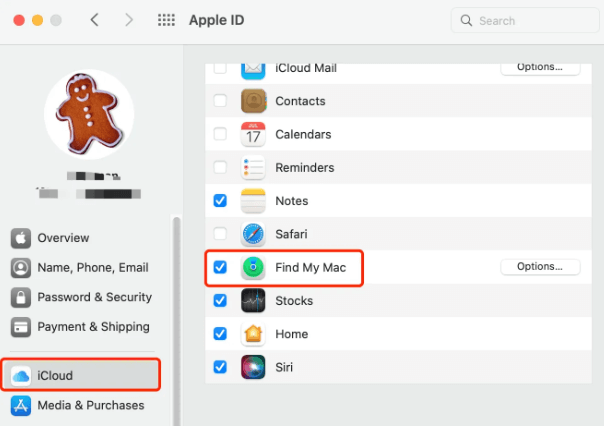The image size is (604, 426).
Task: Click the Home app icon
Action: (254, 334)
